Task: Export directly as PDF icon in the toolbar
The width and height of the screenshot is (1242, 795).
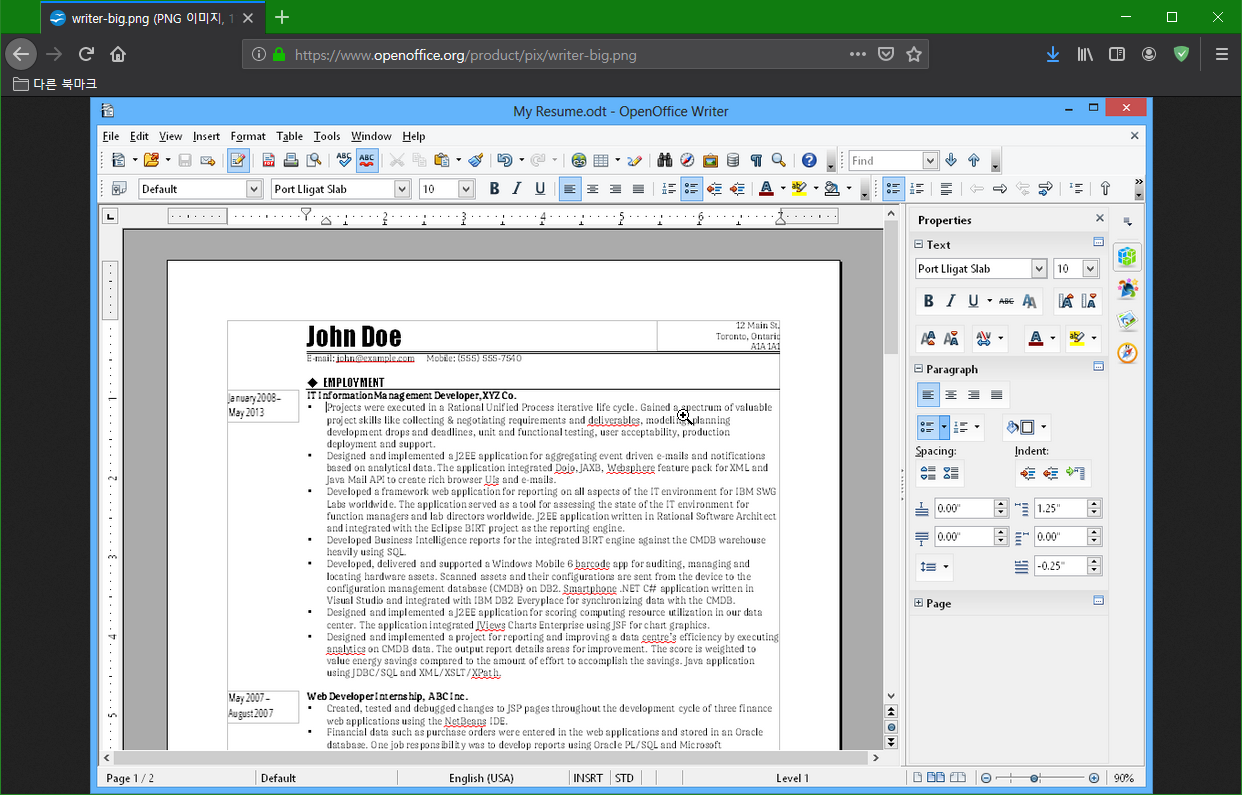Action: (269, 160)
